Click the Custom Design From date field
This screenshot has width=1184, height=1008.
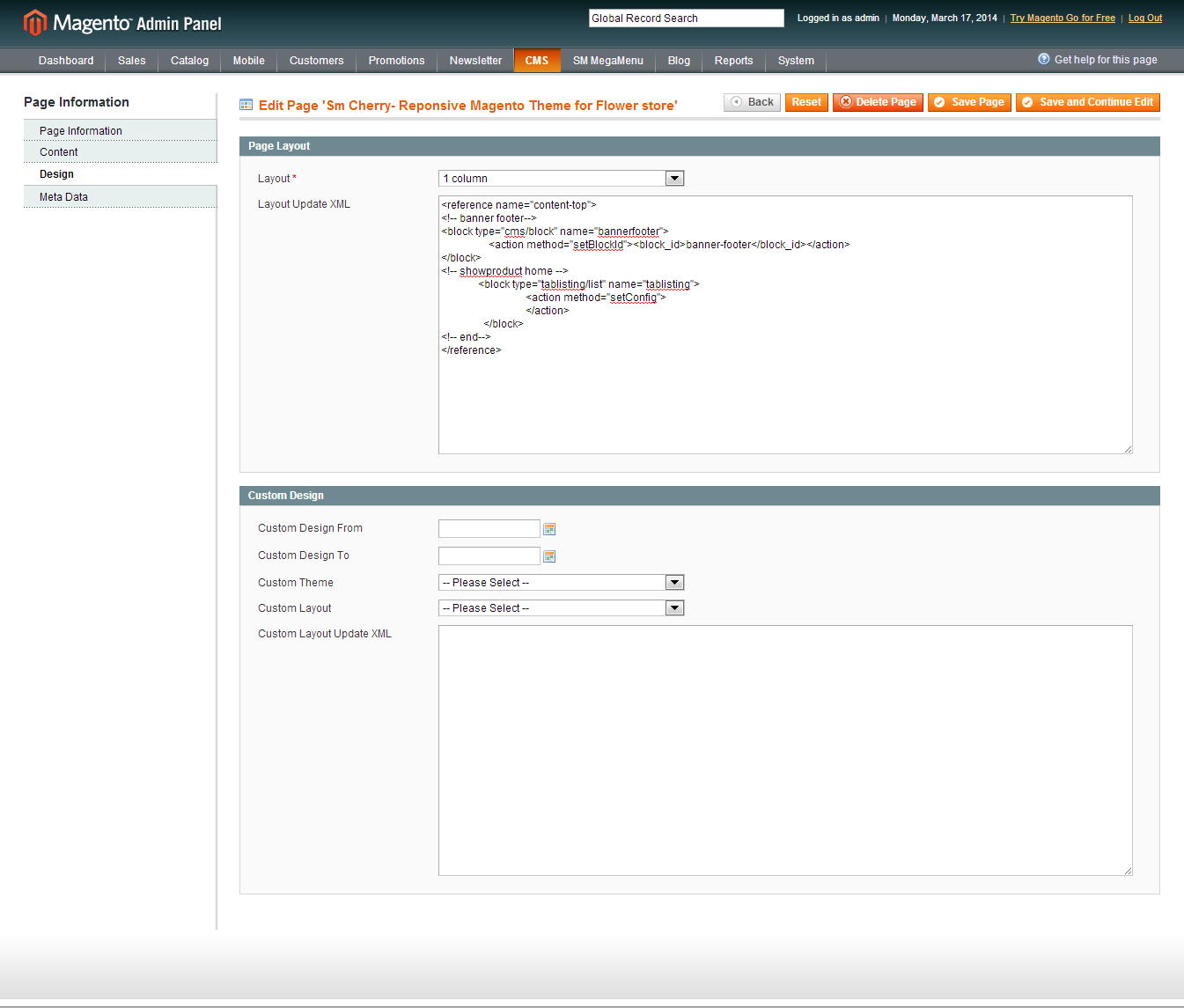pos(489,528)
